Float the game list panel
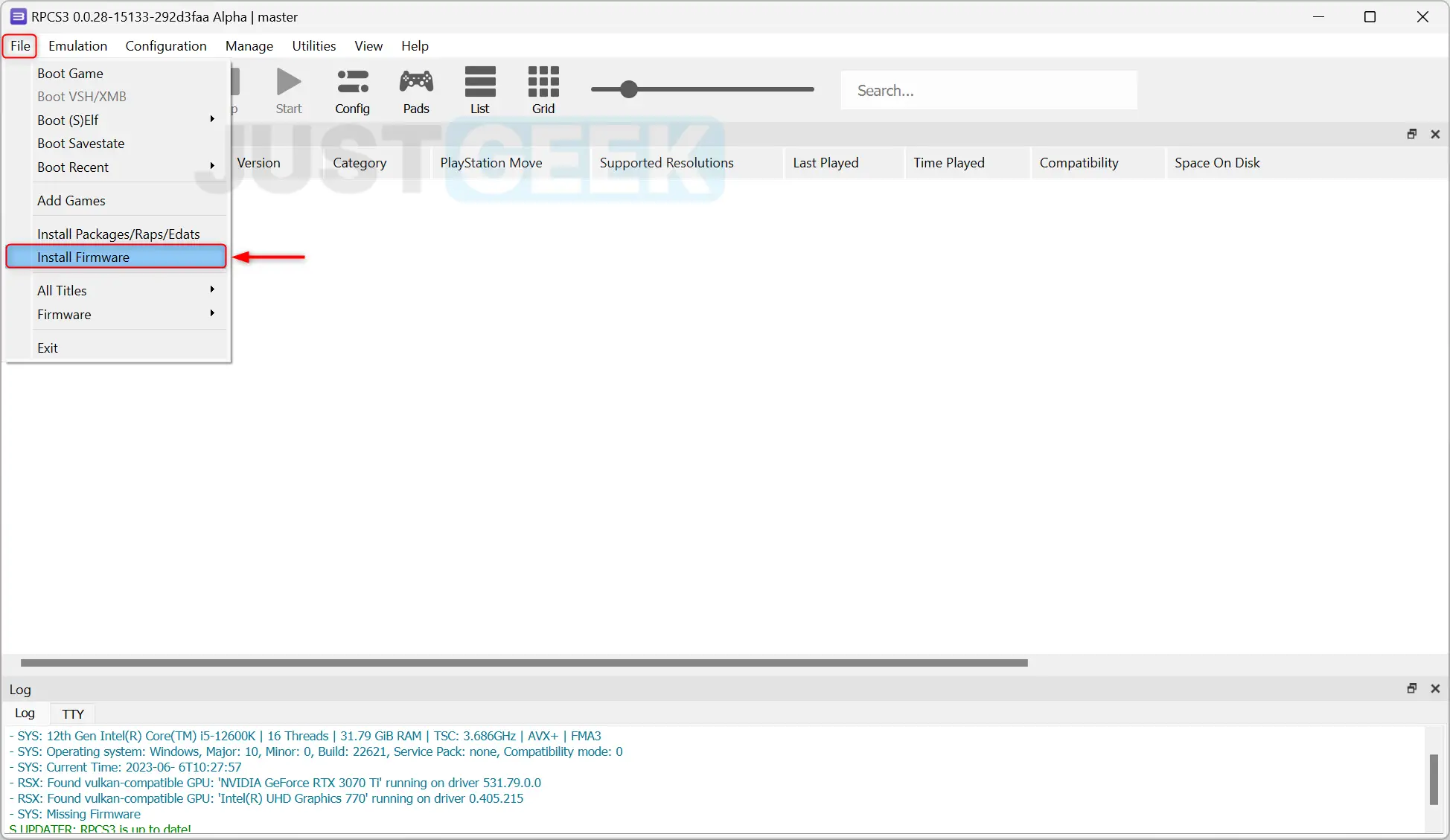1450x840 pixels. click(1411, 134)
